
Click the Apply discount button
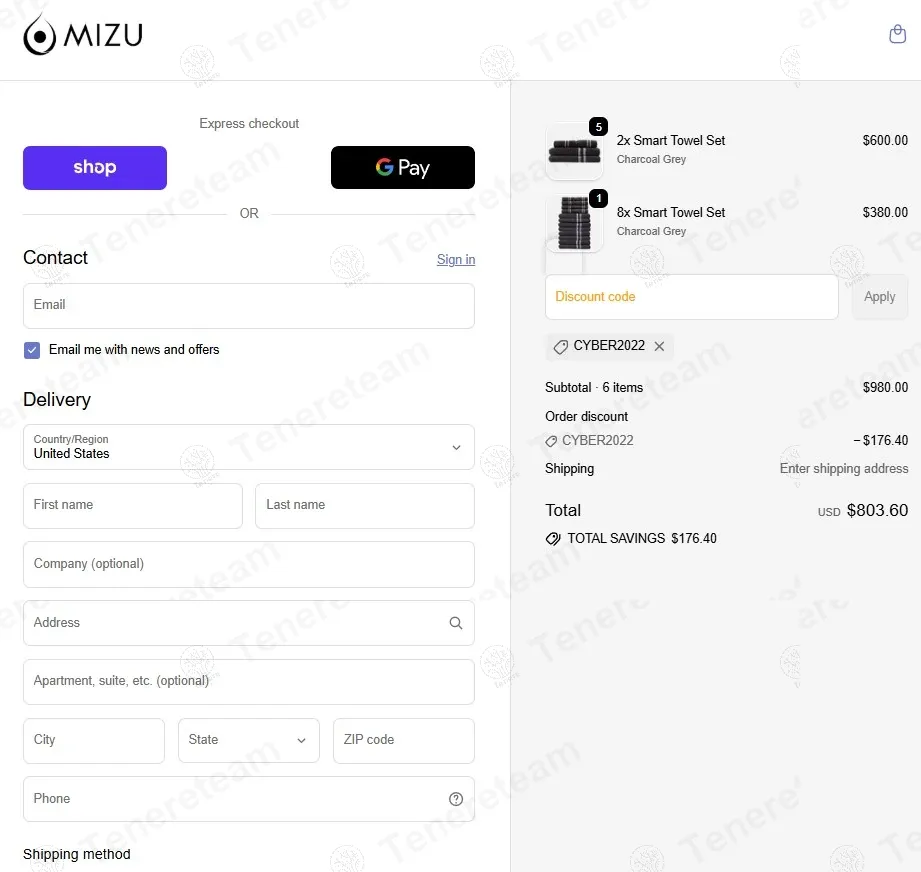tap(879, 297)
